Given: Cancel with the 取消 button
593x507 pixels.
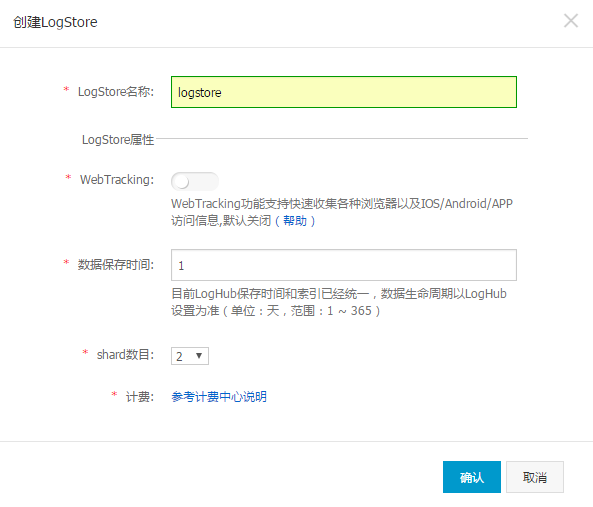Looking at the screenshot, I should tap(535, 477).
